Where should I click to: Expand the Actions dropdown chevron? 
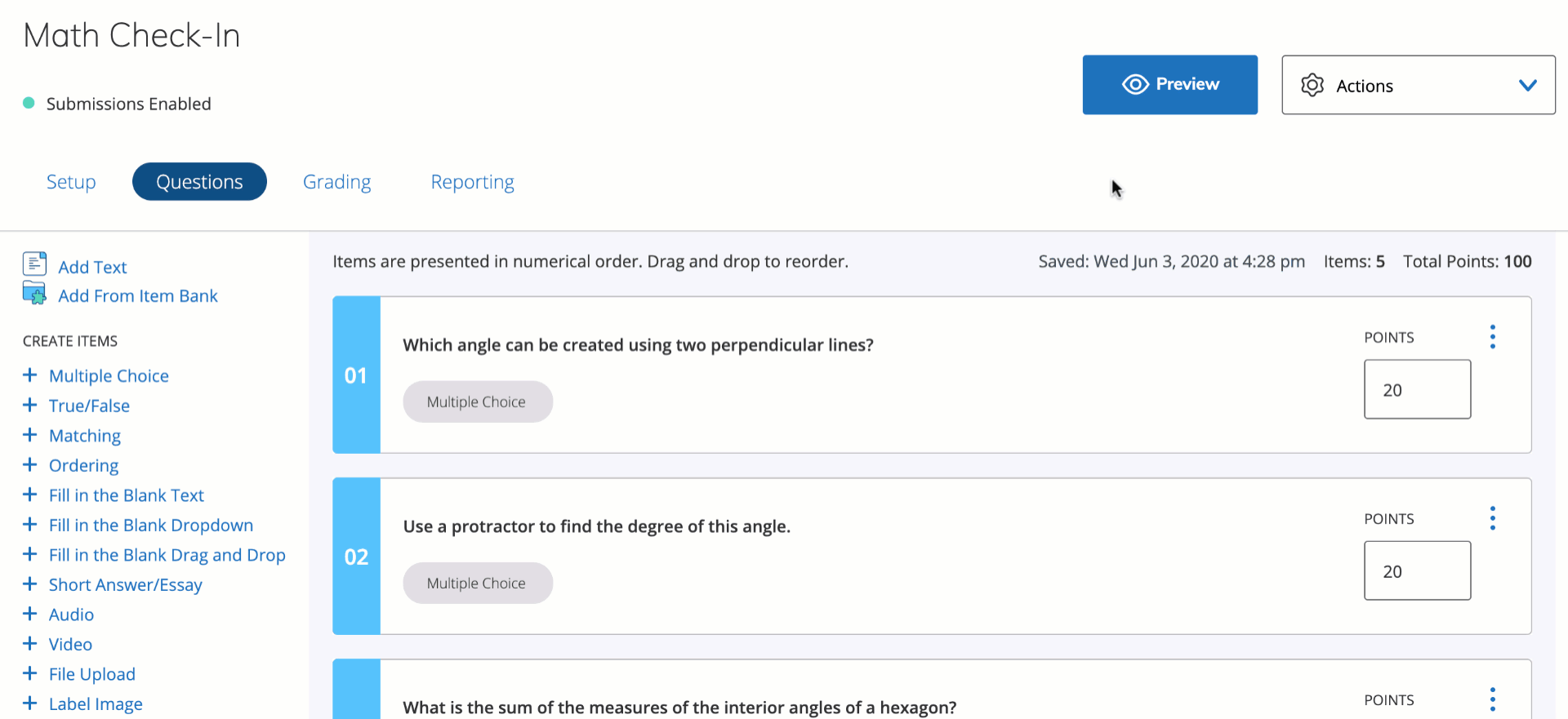click(1527, 86)
